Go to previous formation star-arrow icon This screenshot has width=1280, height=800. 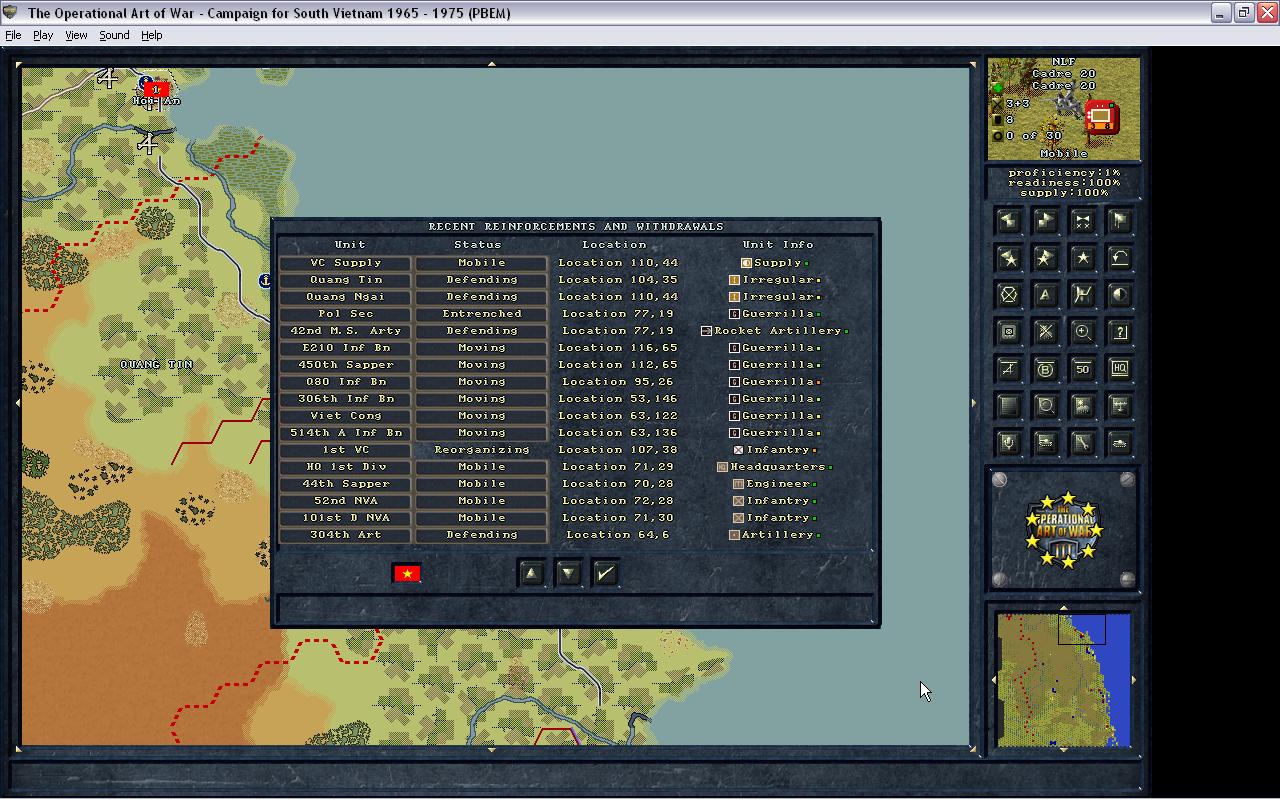[1008, 258]
